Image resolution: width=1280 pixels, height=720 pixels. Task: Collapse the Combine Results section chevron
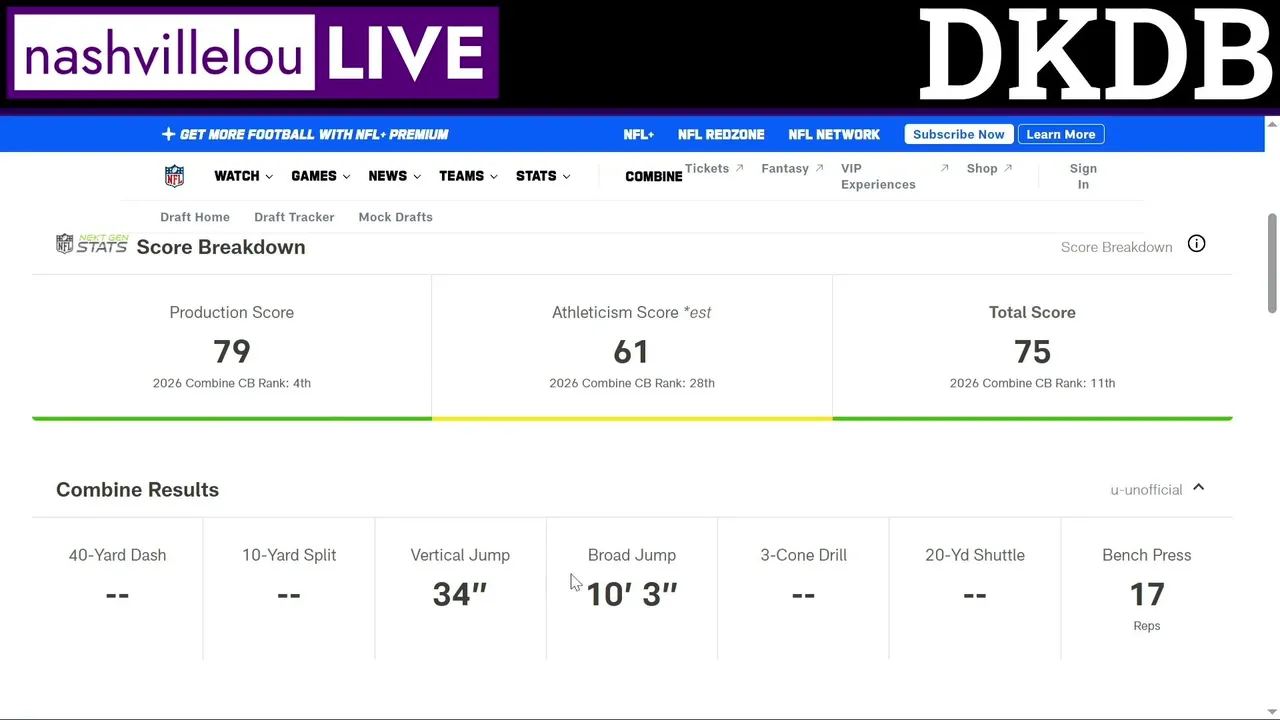[x=1198, y=488]
